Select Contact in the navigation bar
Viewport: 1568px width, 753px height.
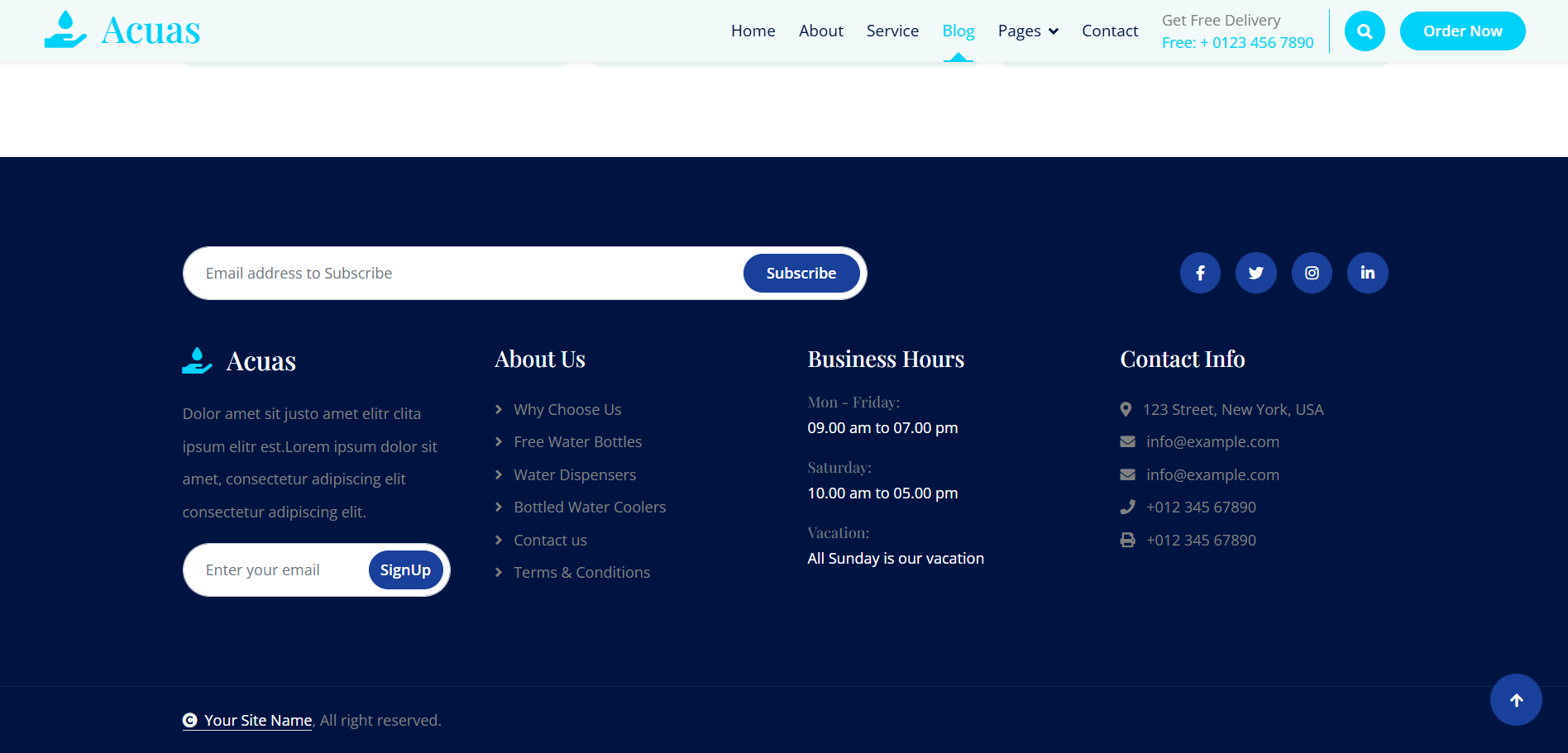[1109, 31]
